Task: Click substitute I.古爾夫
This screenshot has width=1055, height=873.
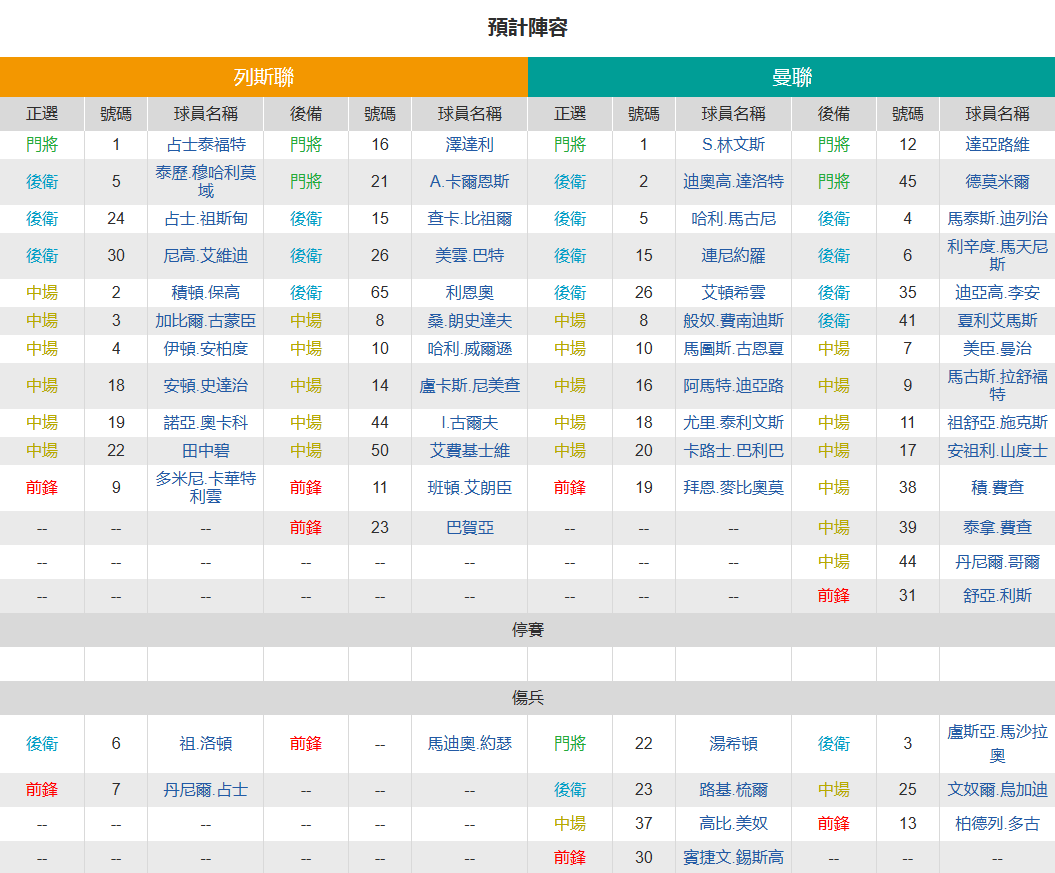Action: (470, 422)
